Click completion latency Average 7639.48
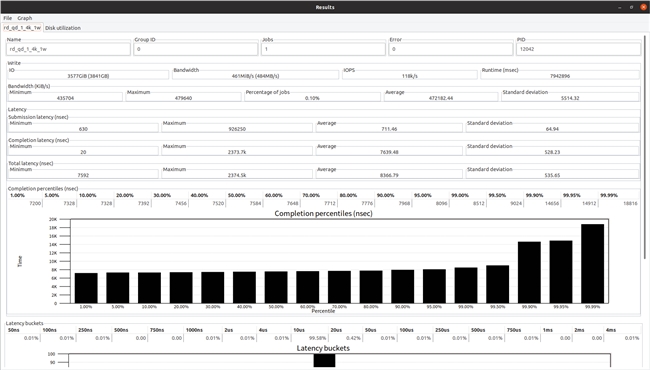 point(389,152)
